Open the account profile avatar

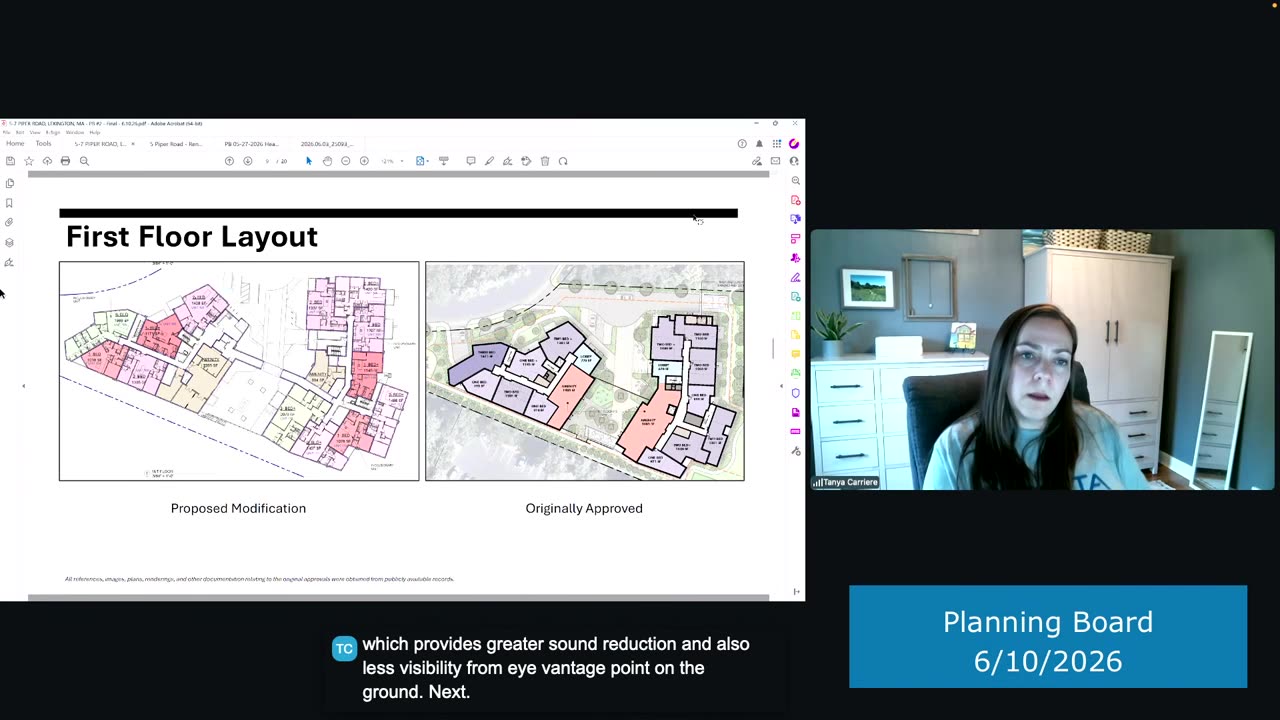tap(794, 144)
